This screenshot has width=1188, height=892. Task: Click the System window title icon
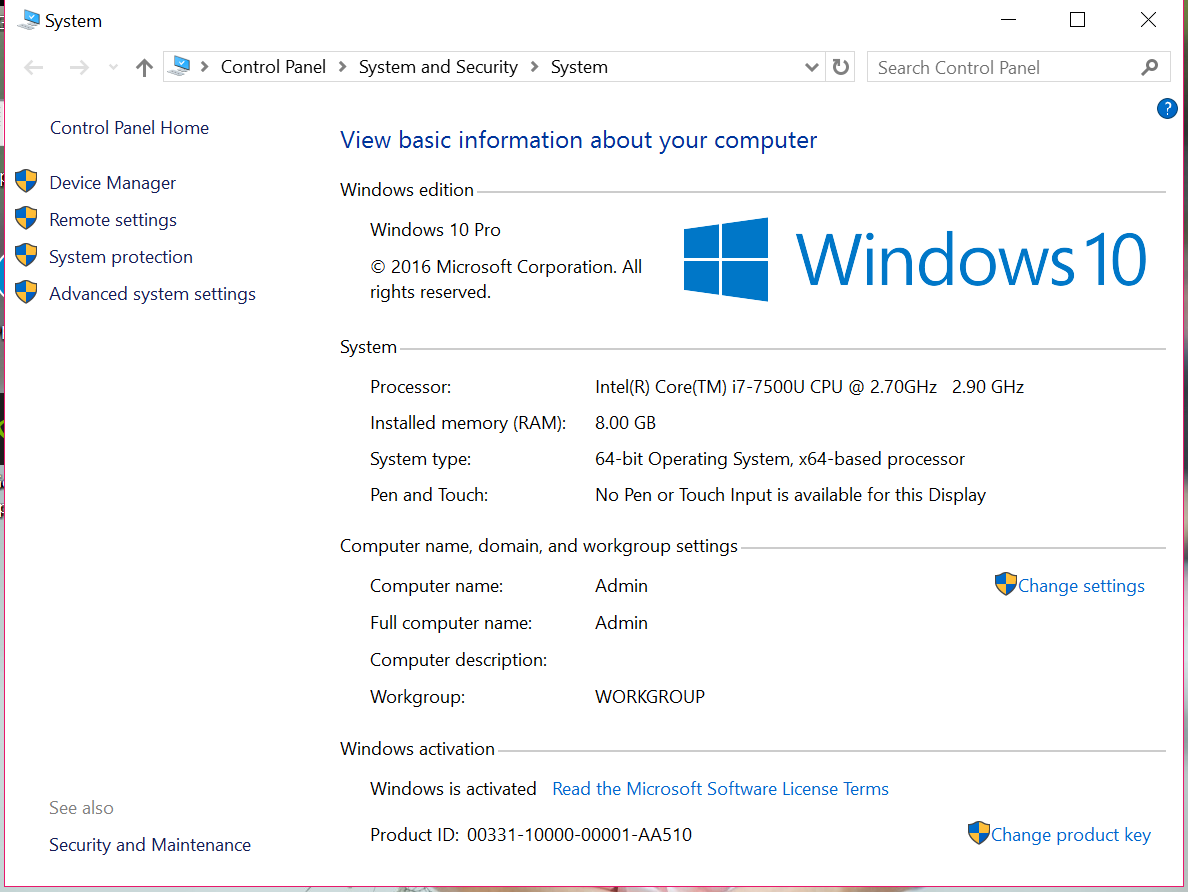[29, 20]
